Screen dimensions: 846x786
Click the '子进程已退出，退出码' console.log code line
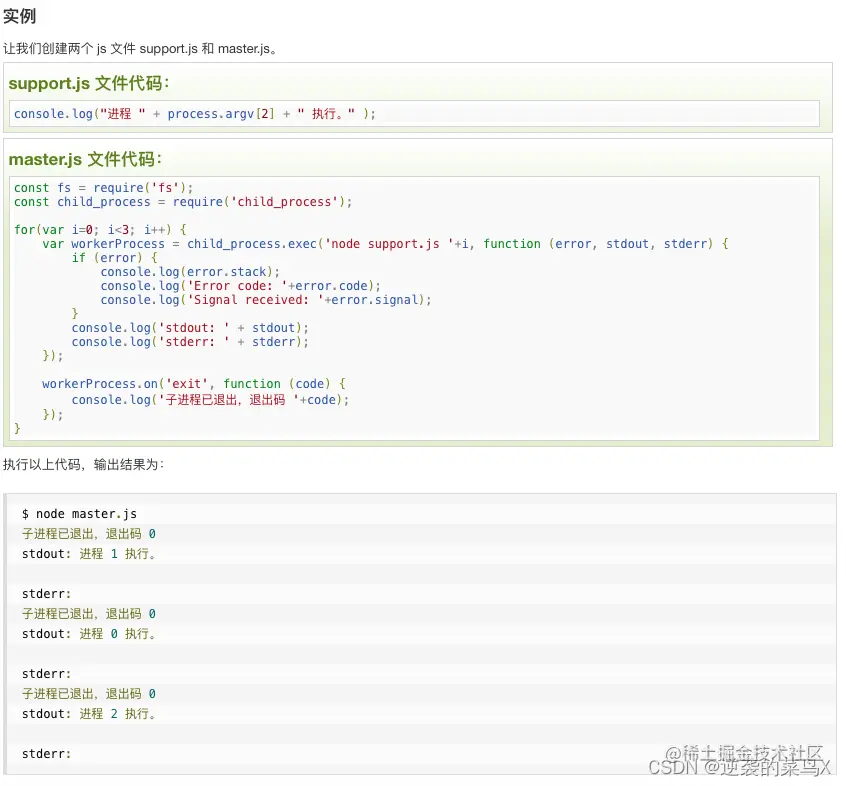[210, 400]
